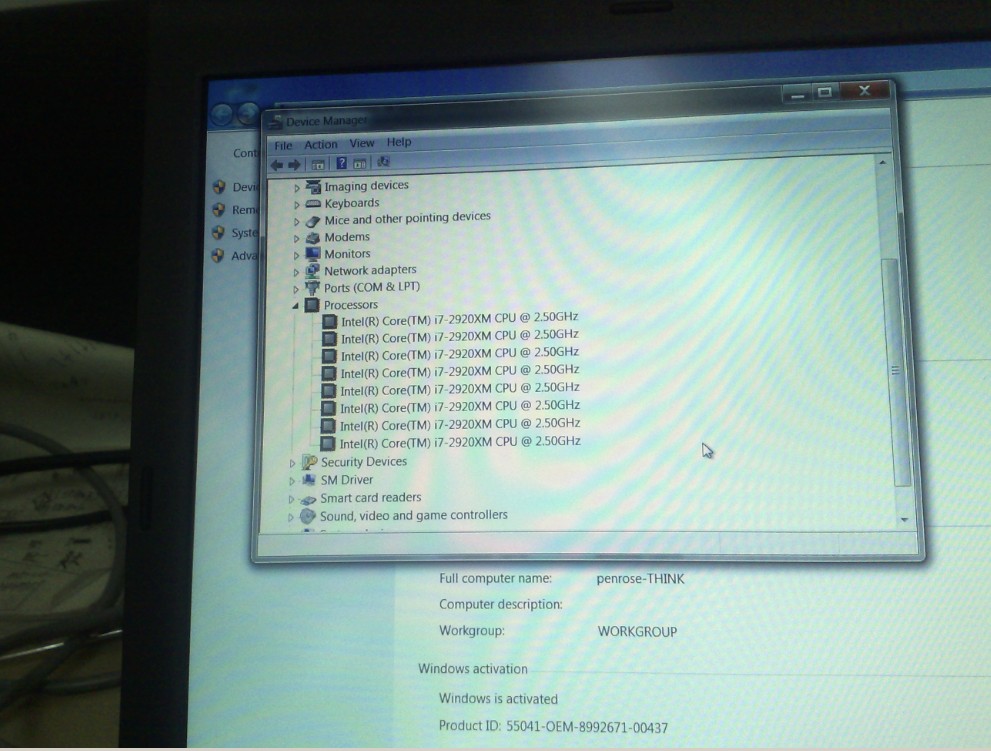Click the scrollbar up arrow in Device Manager
This screenshot has width=991, height=751.
883,163
